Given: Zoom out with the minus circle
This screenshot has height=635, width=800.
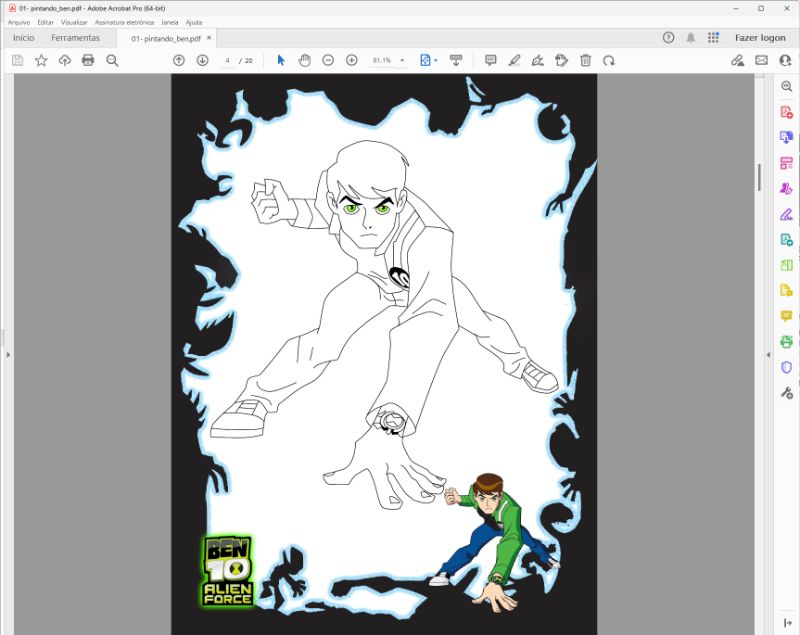Looking at the screenshot, I should coord(328,60).
